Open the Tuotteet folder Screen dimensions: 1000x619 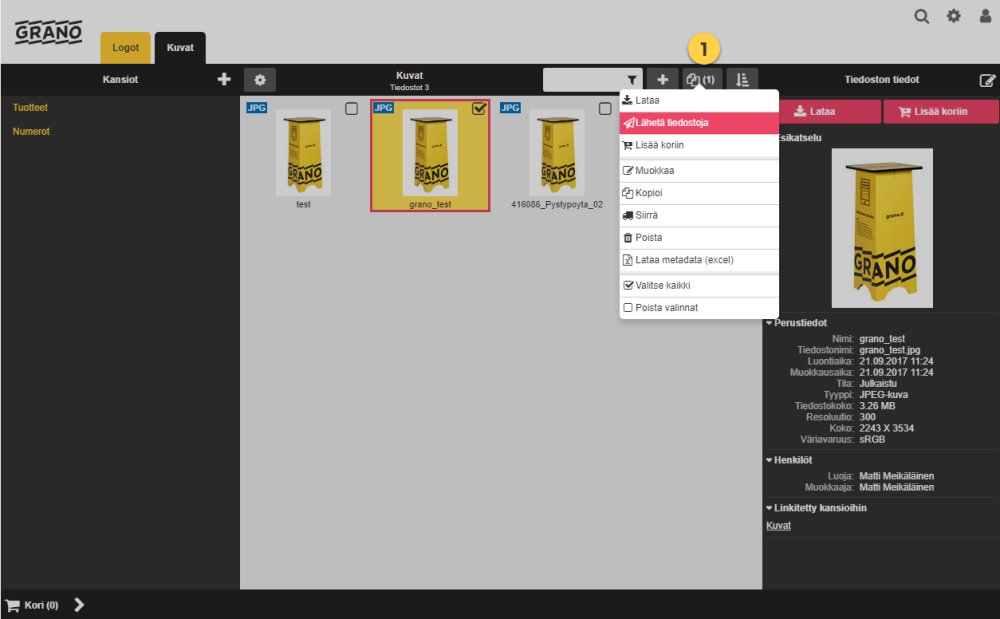30,107
